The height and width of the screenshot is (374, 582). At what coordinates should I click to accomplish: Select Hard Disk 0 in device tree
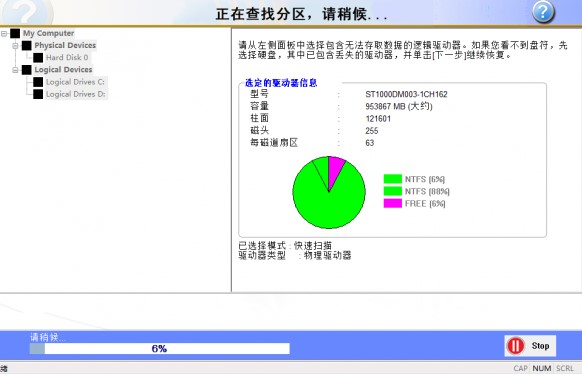pyautogui.click(x=67, y=58)
